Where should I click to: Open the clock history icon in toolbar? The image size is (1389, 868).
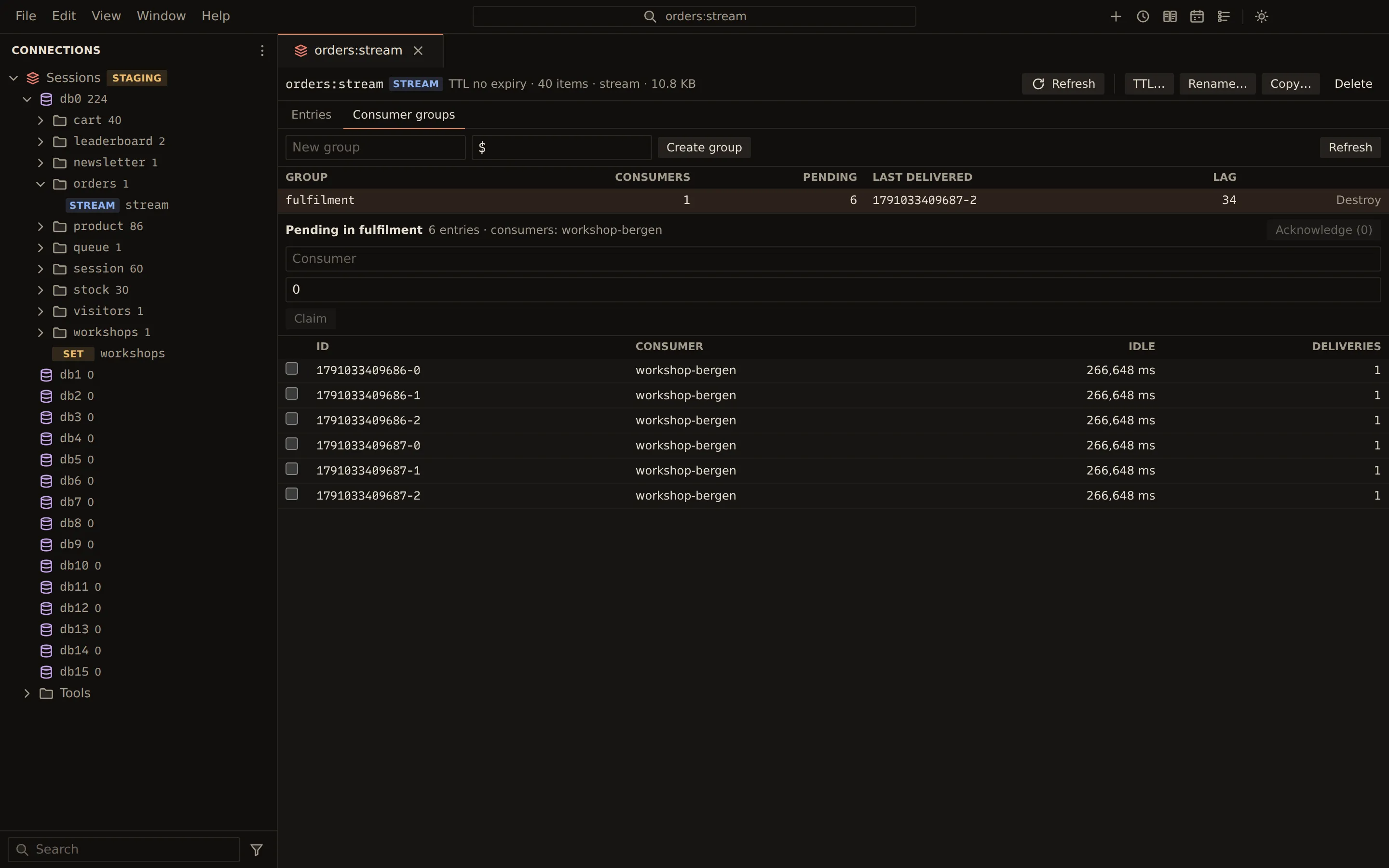tap(1142, 17)
